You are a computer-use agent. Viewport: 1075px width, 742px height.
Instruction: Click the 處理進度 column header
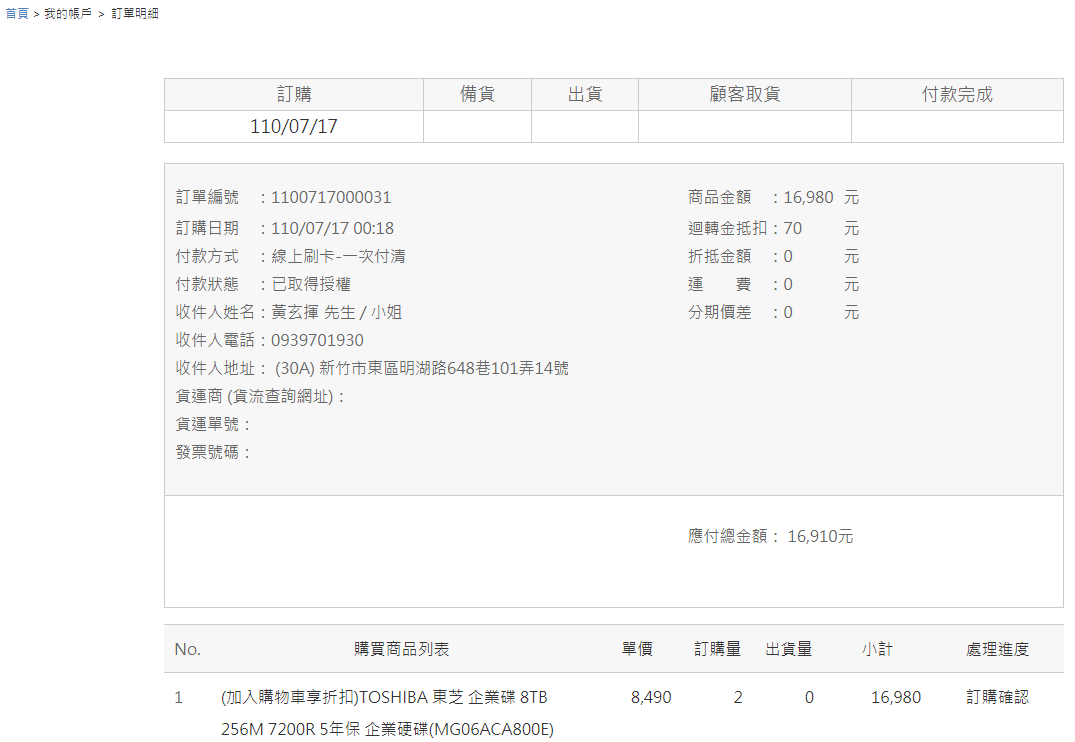click(997, 649)
